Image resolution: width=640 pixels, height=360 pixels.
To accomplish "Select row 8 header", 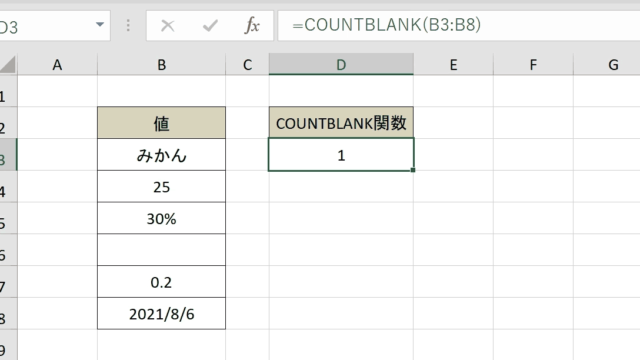I will point(8,314).
